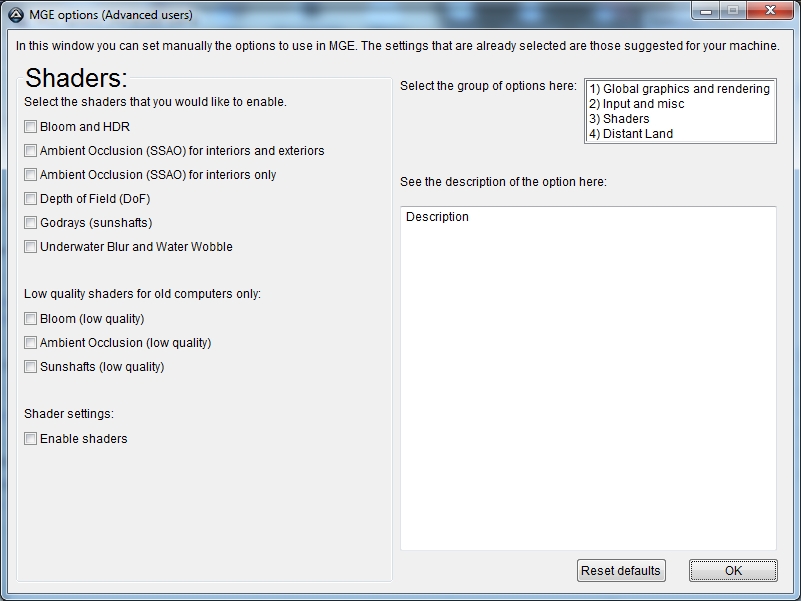Viewport: 801px width, 601px height.
Task: Toggle SSAO for interiors only
Action: (x=31, y=175)
